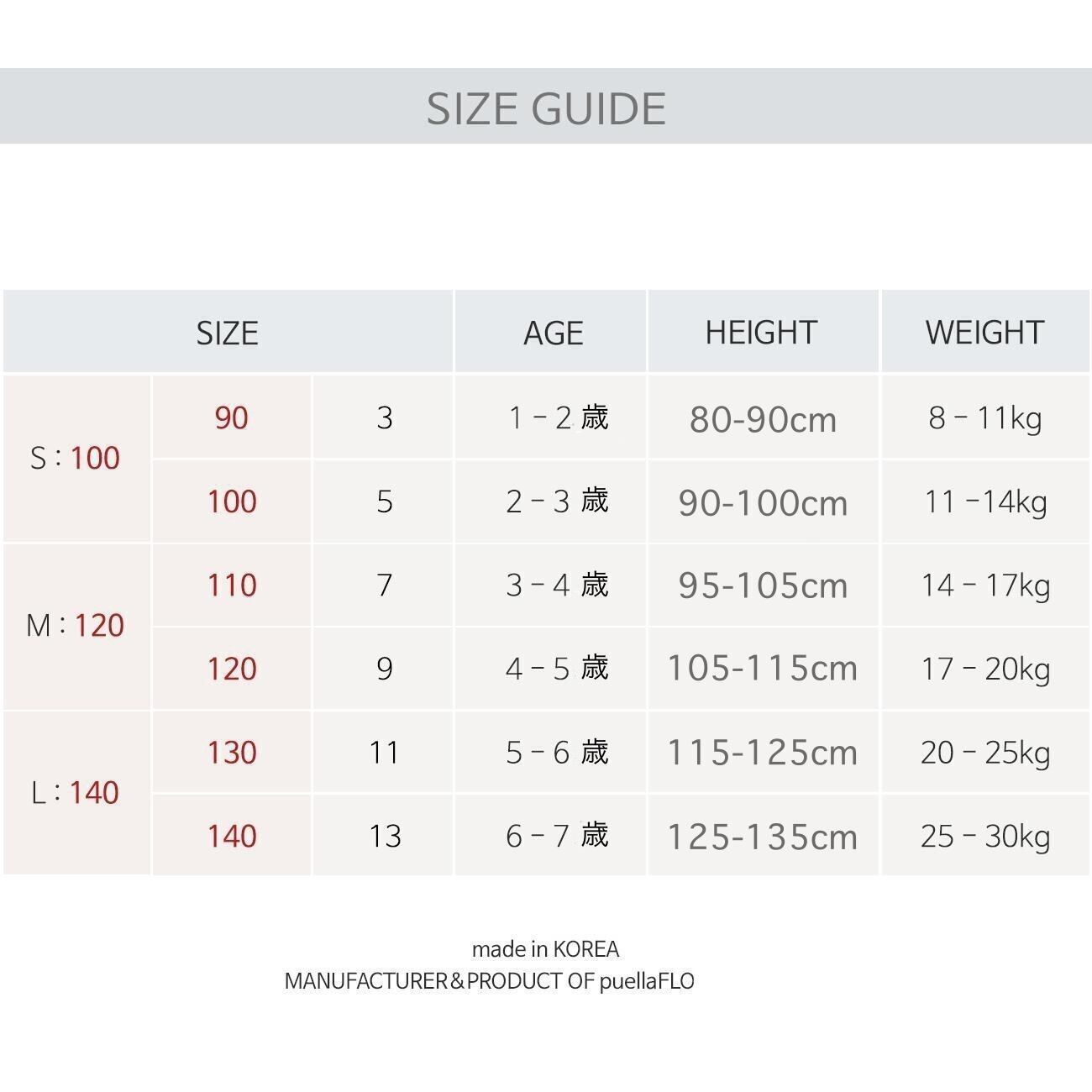This screenshot has height=1092, width=1092.
Task: Select the S : 100 group cell
Action: click(x=76, y=458)
